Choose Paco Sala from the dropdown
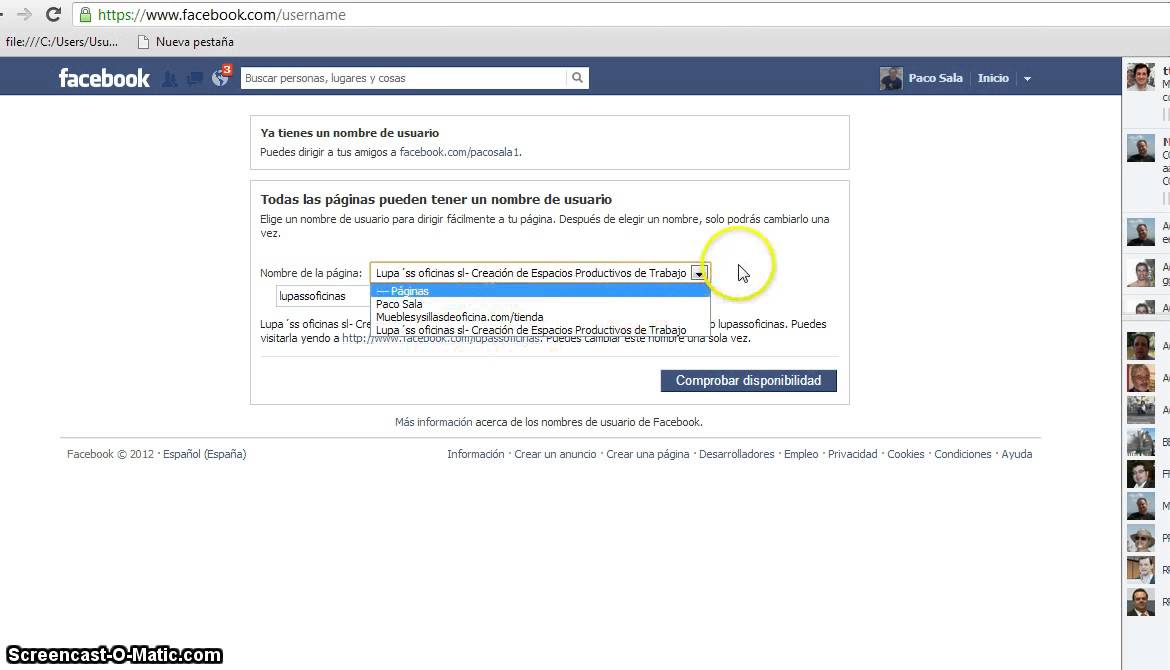Screen dimensions: 1170x670 pos(540,304)
